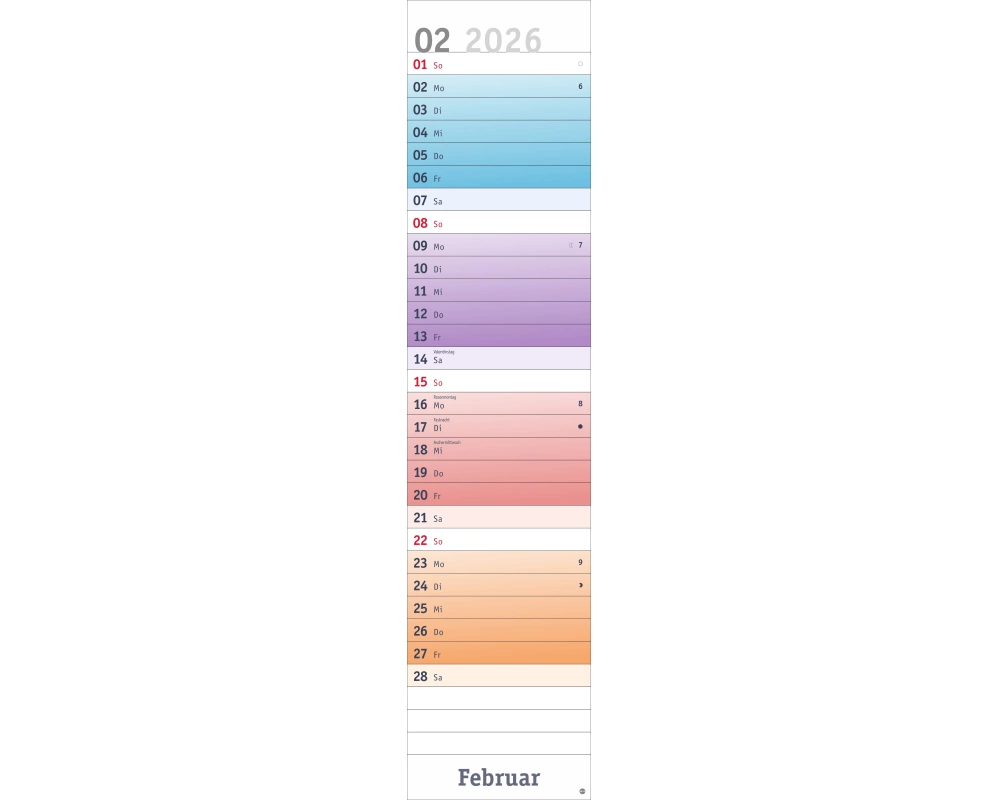
Task: Open Valentinstag on Saturday 14
Action: 444,352
